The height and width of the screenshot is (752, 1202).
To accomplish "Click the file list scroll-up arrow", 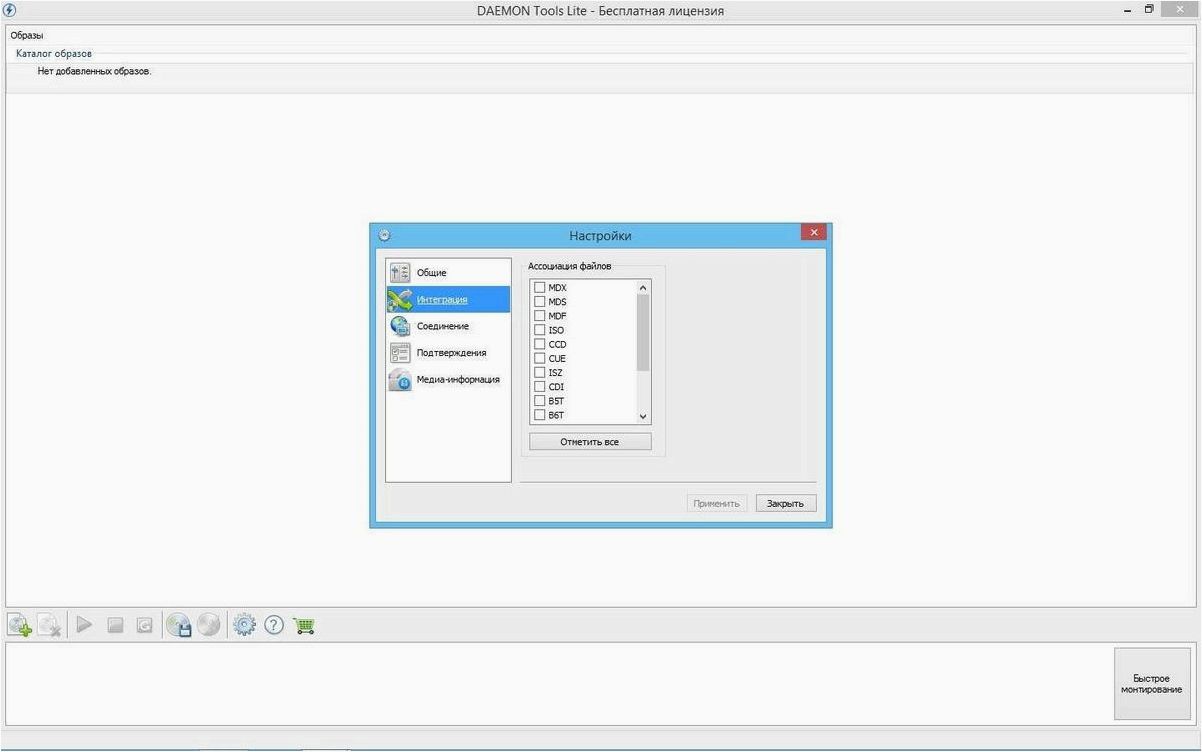I will pyautogui.click(x=643, y=288).
